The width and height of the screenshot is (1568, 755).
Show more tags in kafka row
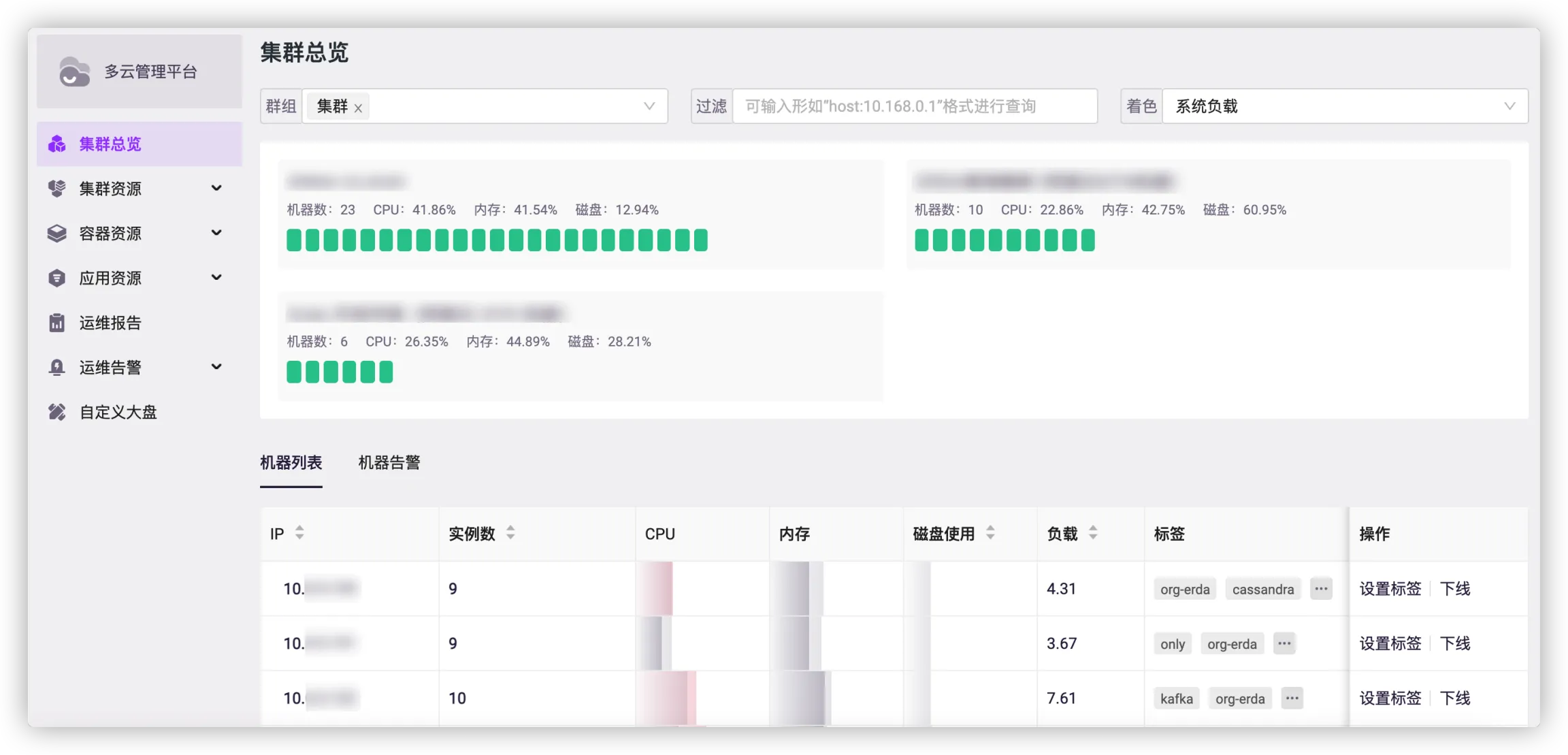coord(1292,698)
